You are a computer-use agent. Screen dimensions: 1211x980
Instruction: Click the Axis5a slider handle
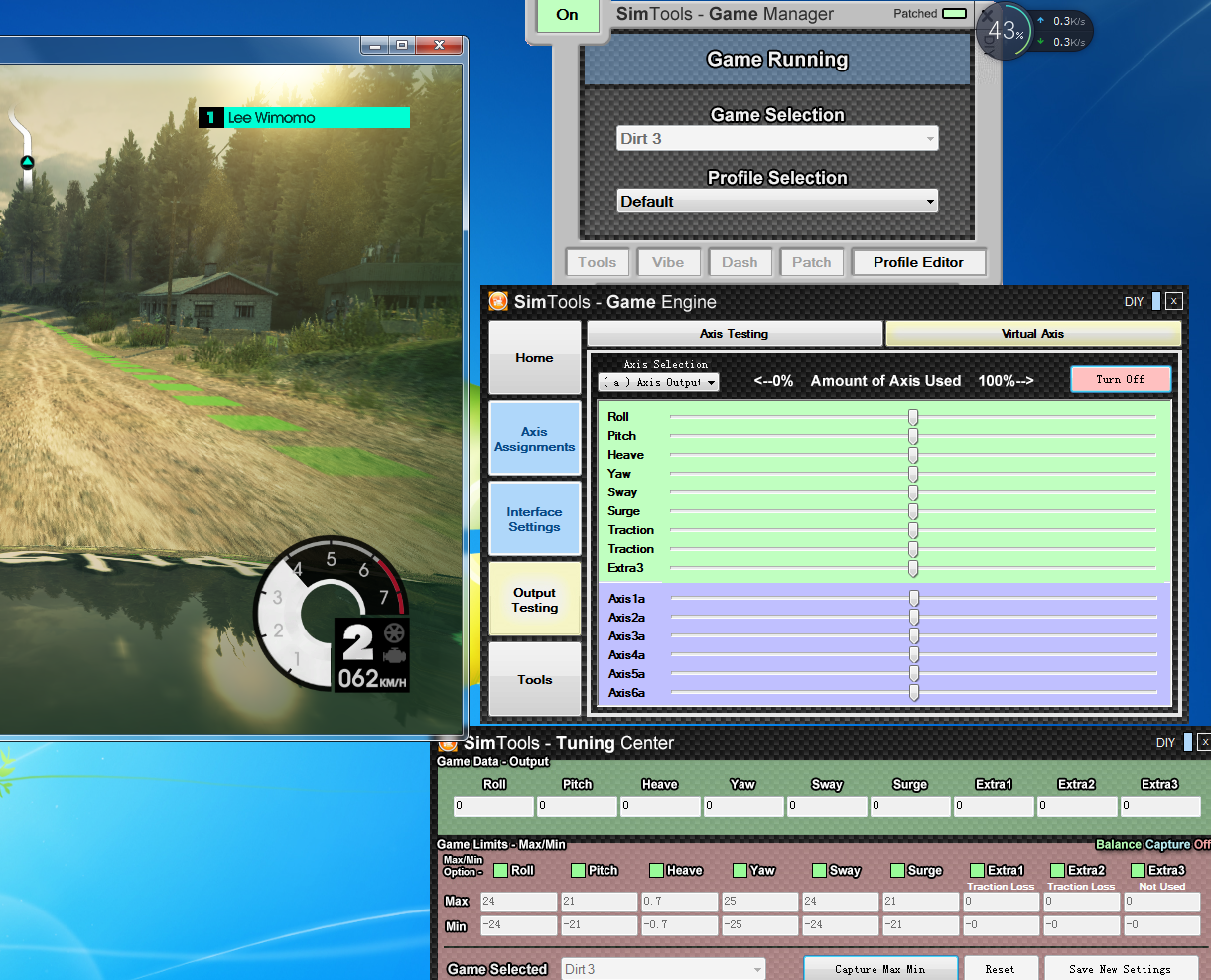(914, 674)
